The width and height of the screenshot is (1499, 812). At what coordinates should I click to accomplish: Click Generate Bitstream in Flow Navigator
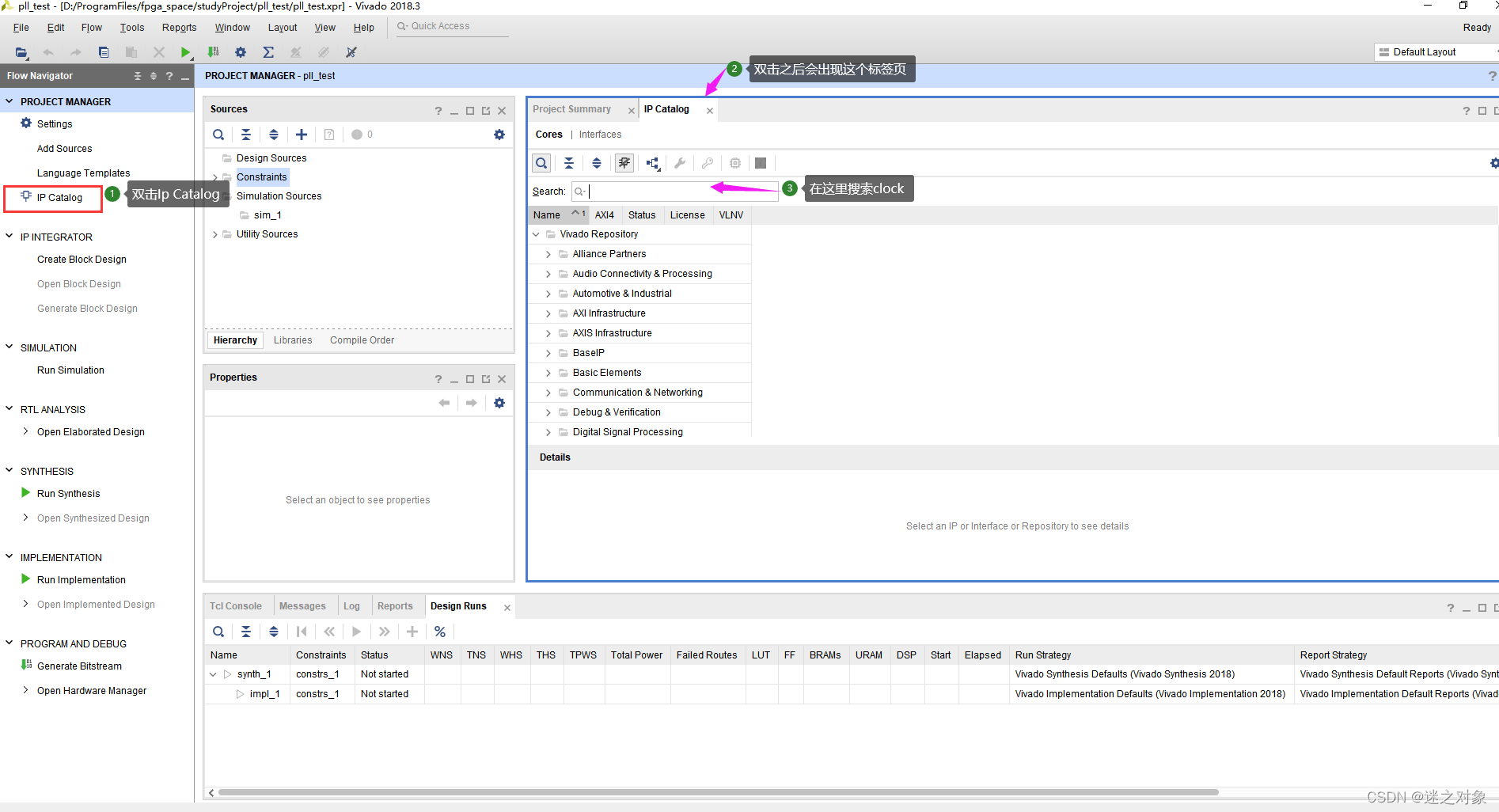(79, 666)
